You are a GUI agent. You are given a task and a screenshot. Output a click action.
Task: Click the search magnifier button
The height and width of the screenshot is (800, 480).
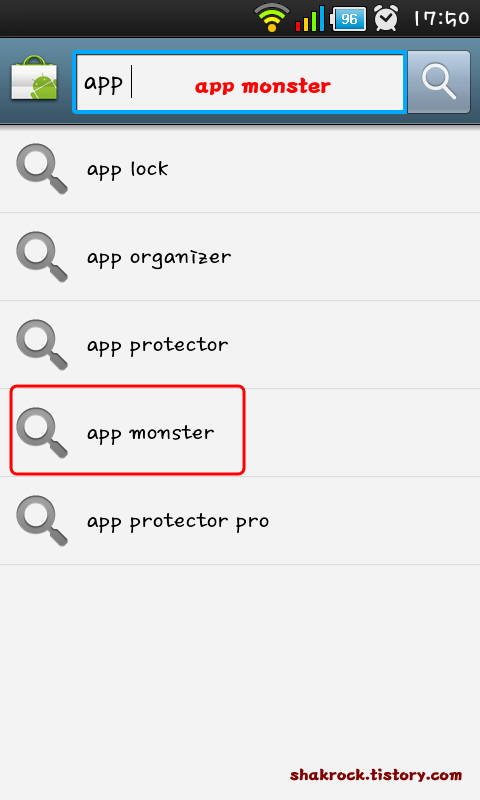[x=439, y=82]
